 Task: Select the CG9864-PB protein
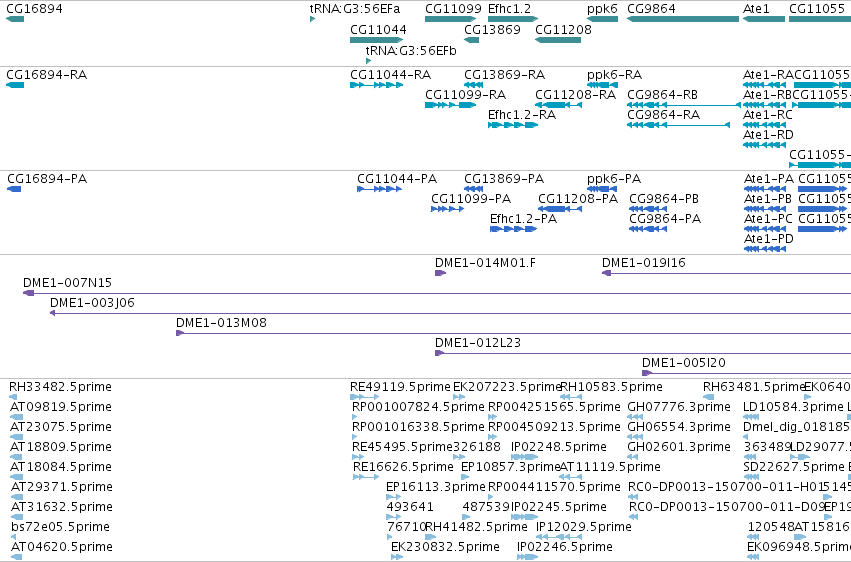point(648,209)
